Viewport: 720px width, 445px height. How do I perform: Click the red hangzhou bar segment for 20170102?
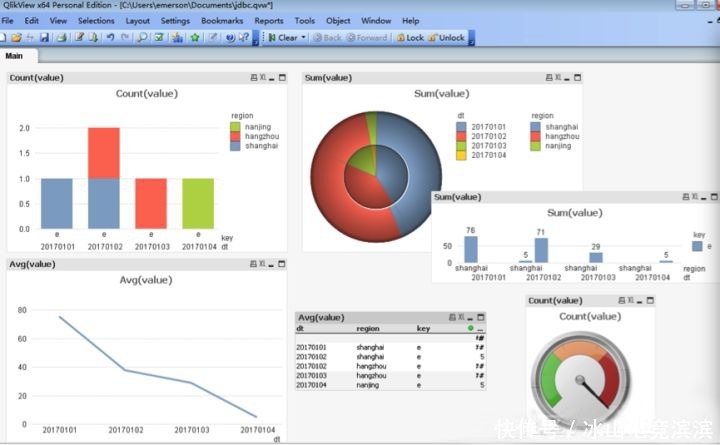pyautogui.click(x=103, y=152)
